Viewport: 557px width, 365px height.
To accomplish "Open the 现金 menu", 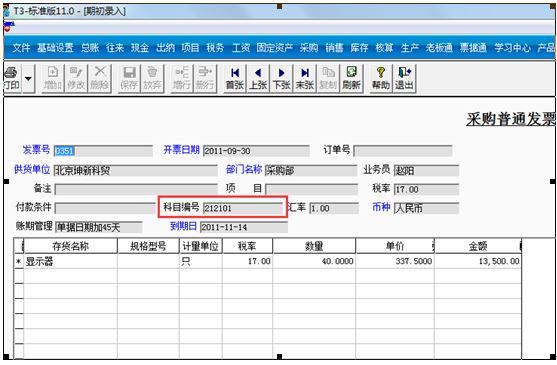I will (140, 48).
